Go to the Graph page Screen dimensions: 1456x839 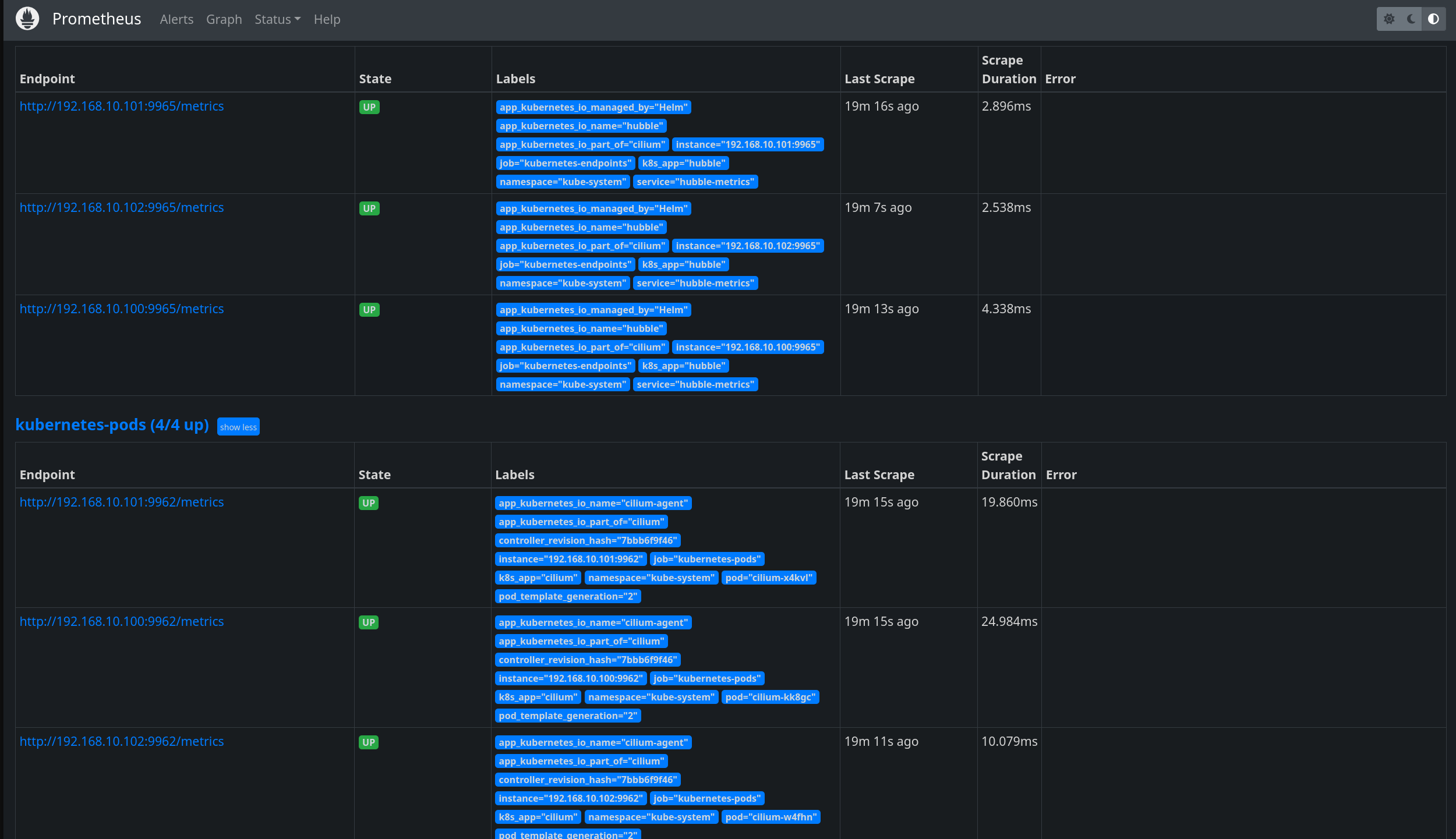[x=224, y=19]
